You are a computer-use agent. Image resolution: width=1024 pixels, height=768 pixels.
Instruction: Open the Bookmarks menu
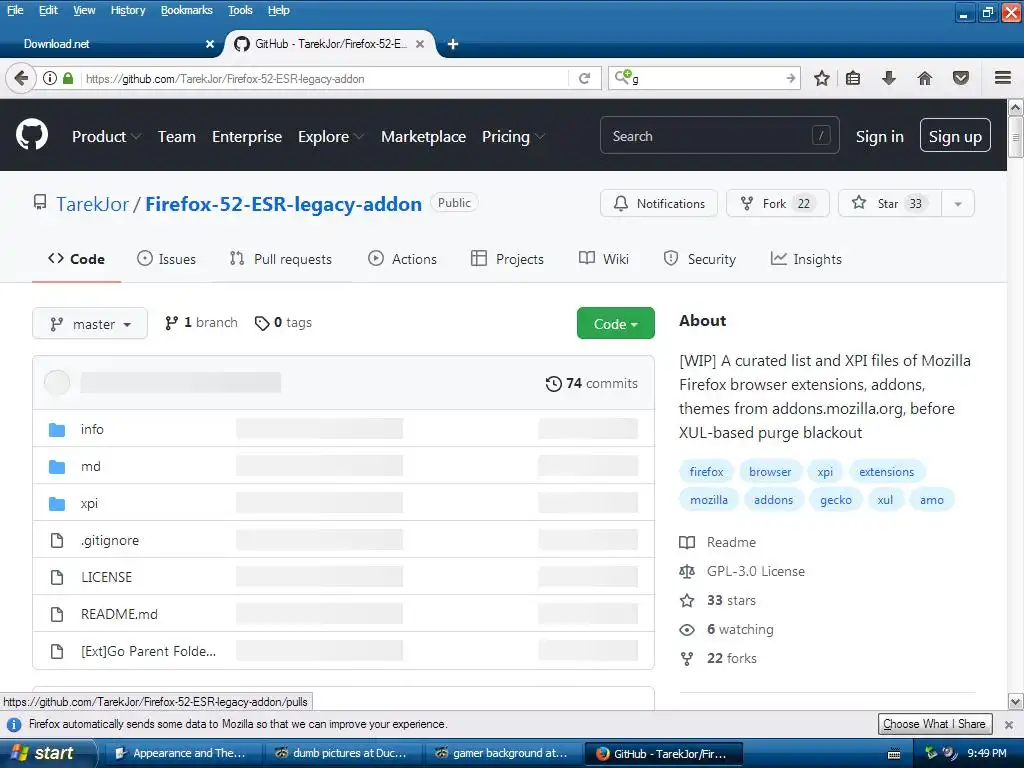click(187, 10)
